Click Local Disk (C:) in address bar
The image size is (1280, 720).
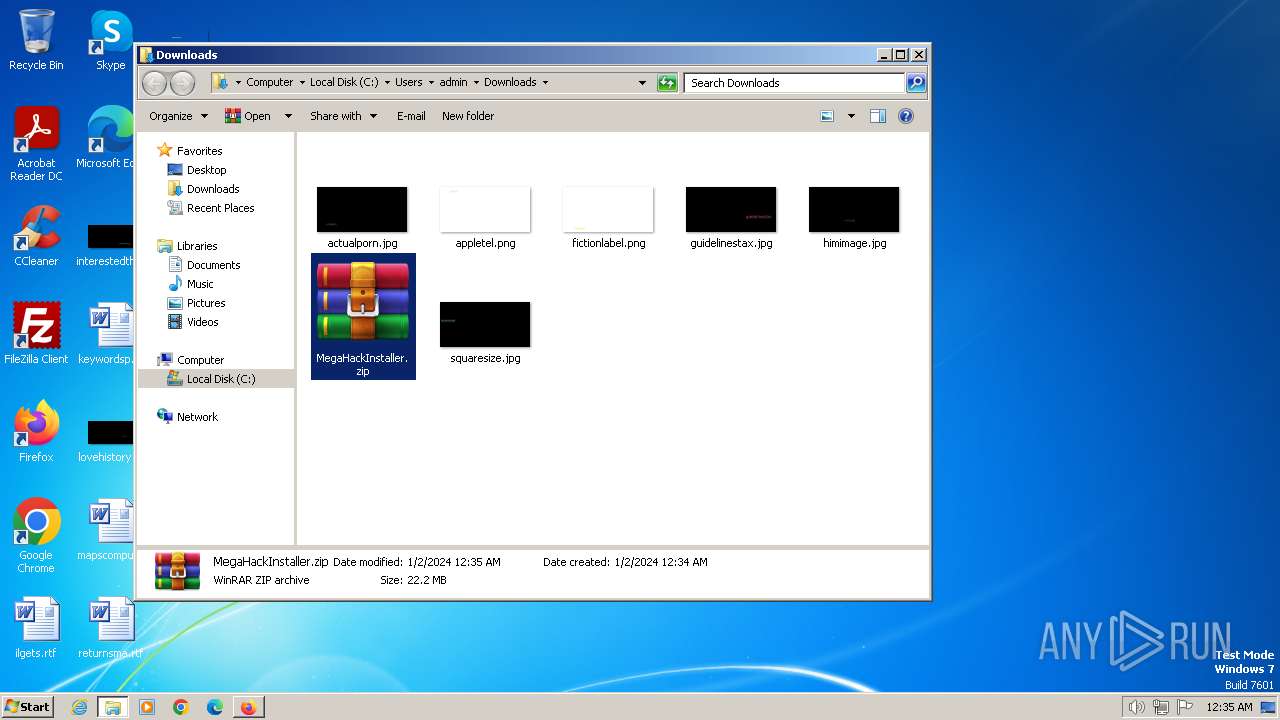coord(344,83)
